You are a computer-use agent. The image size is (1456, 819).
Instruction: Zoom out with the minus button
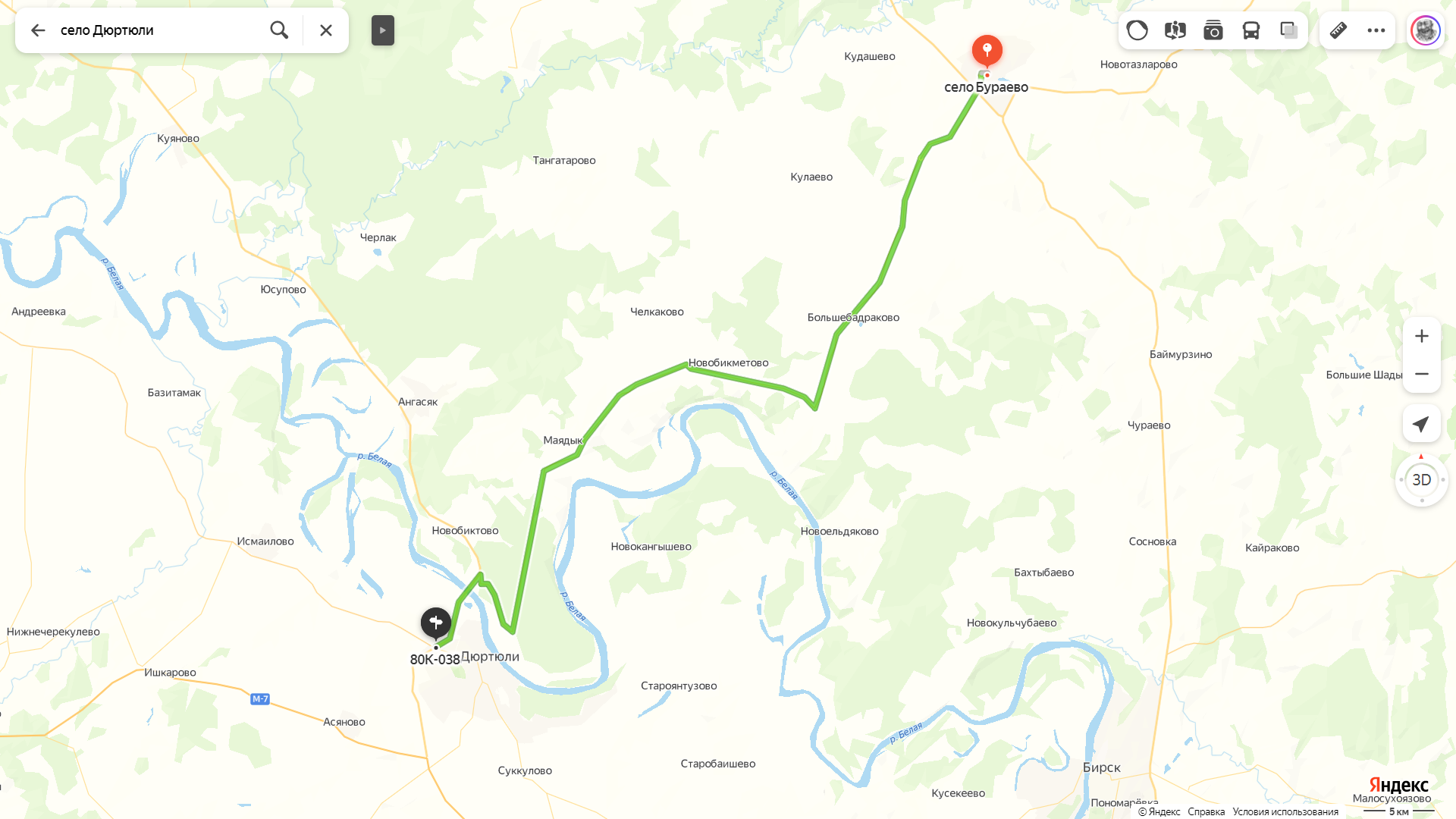pyautogui.click(x=1422, y=374)
